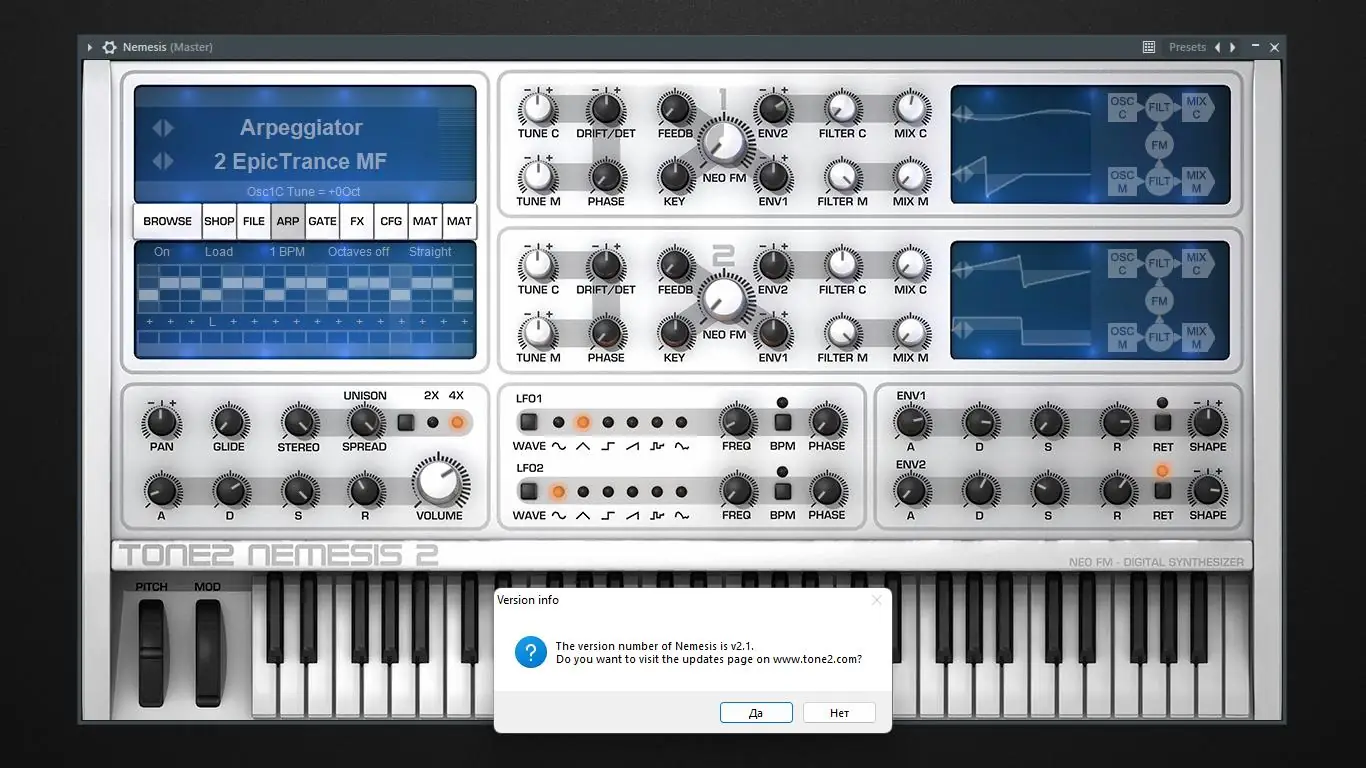The width and height of the screenshot is (1366, 768).
Task: Confirm with the Да button
Action: (x=756, y=713)
